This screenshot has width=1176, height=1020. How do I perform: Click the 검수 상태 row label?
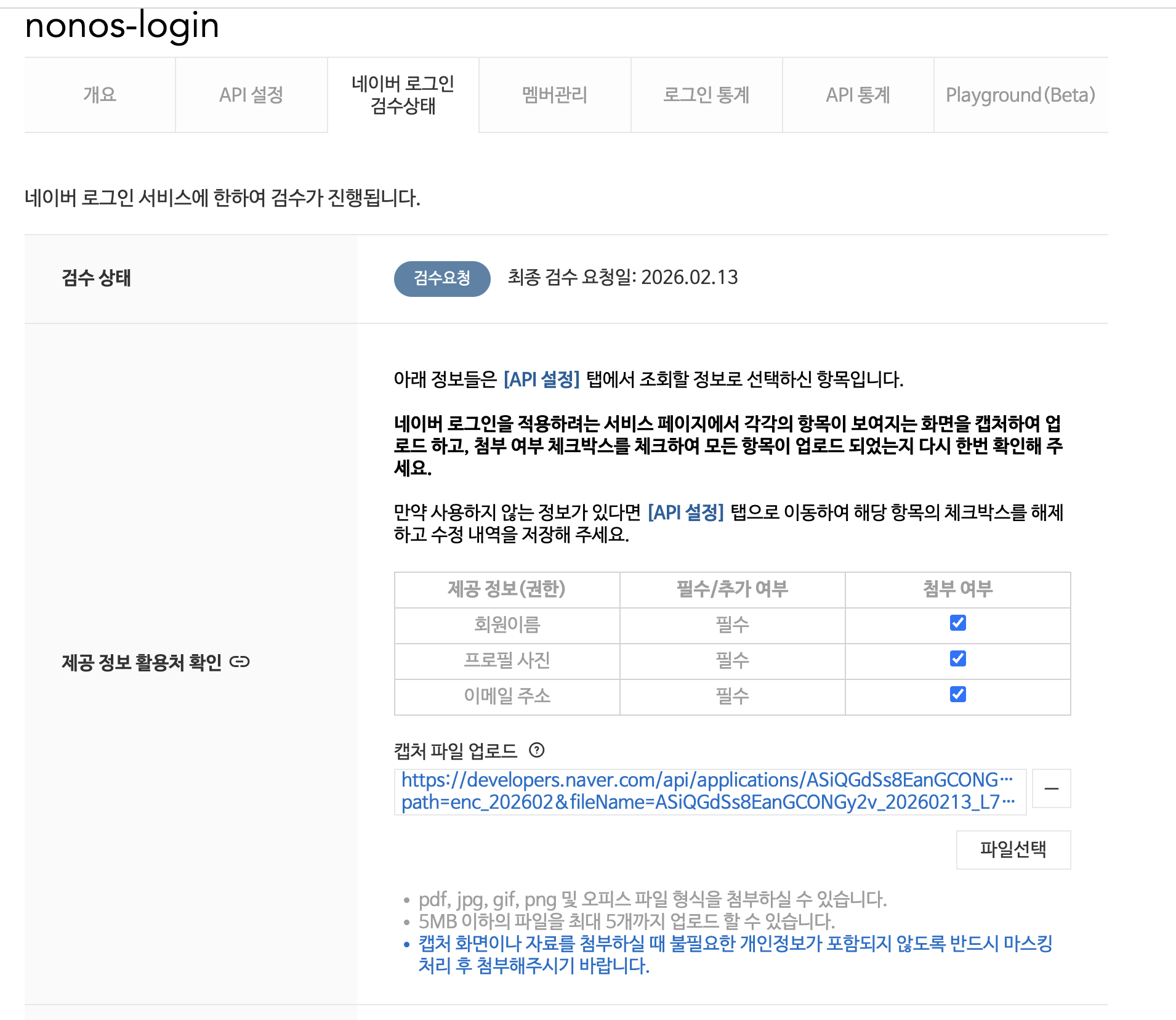(x=97, y=278)
